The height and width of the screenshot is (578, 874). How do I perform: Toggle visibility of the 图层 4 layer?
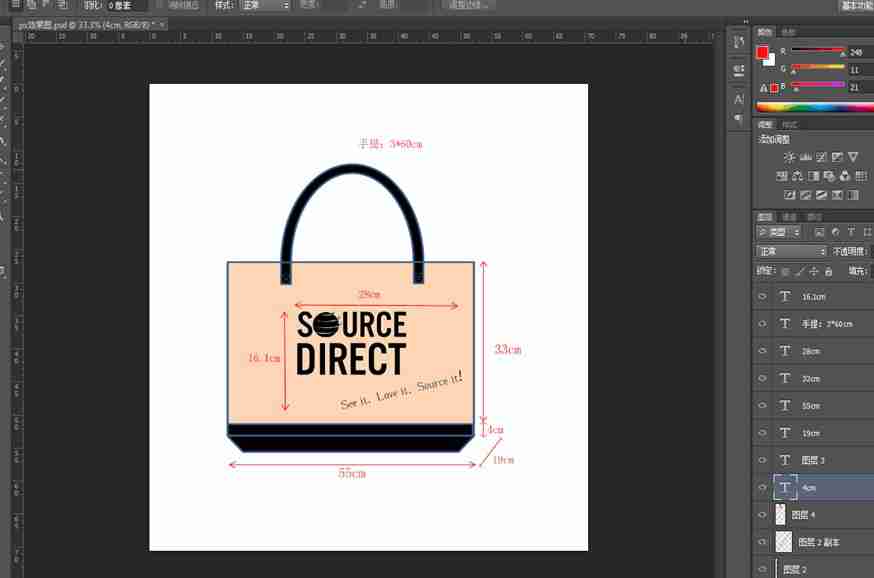point(763,515)
